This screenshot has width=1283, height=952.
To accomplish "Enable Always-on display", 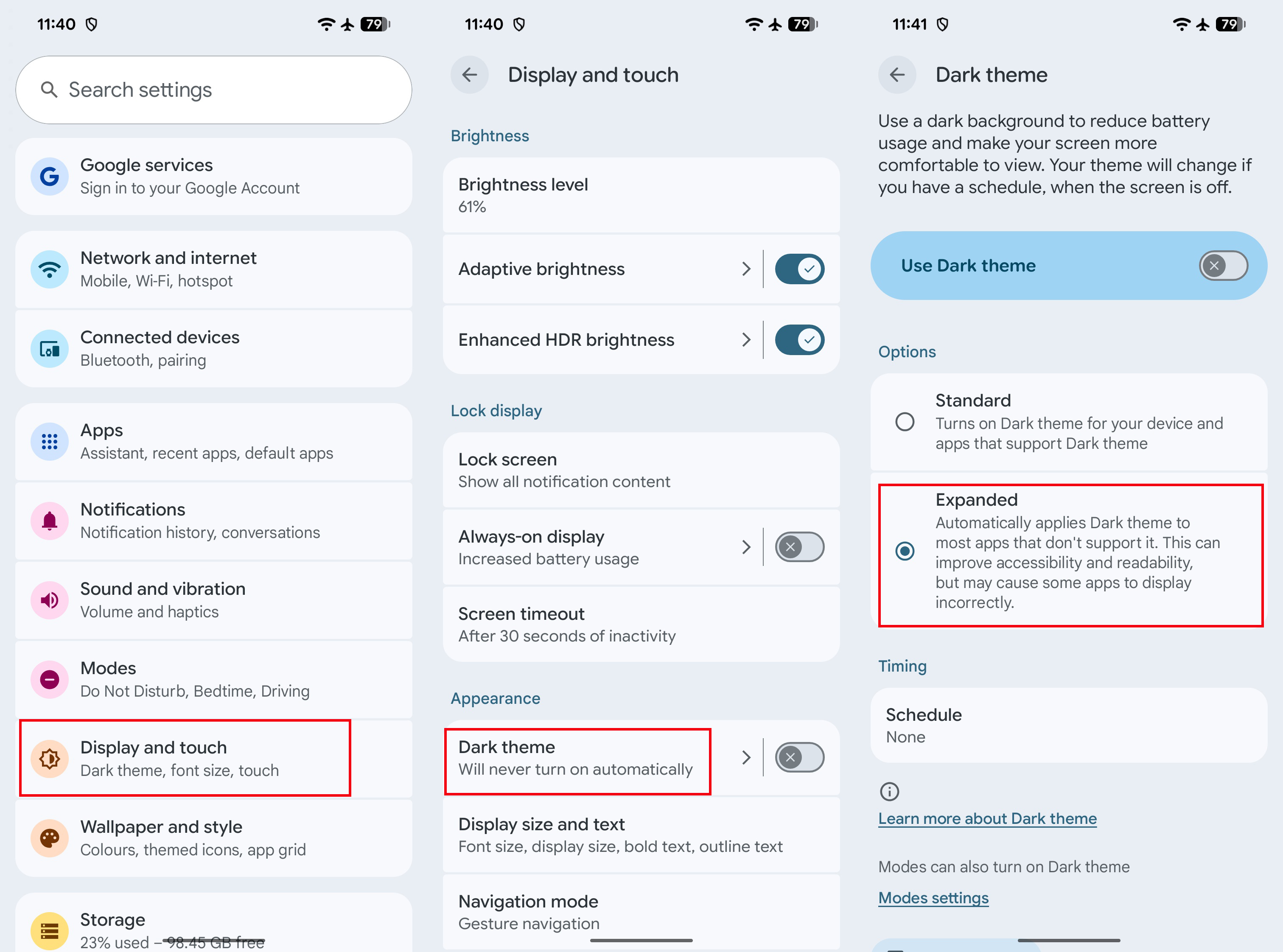I will 800,547.
